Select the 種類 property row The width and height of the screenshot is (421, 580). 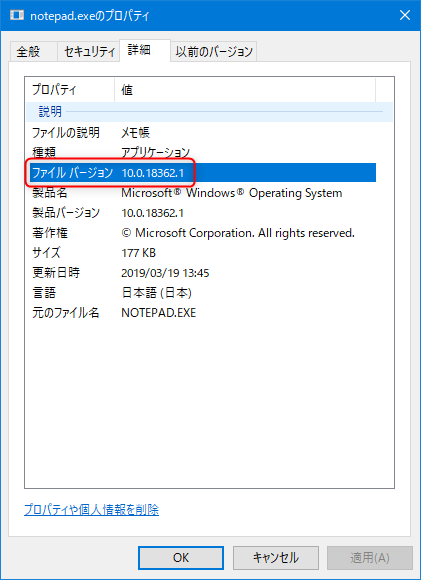click(201, 152)
